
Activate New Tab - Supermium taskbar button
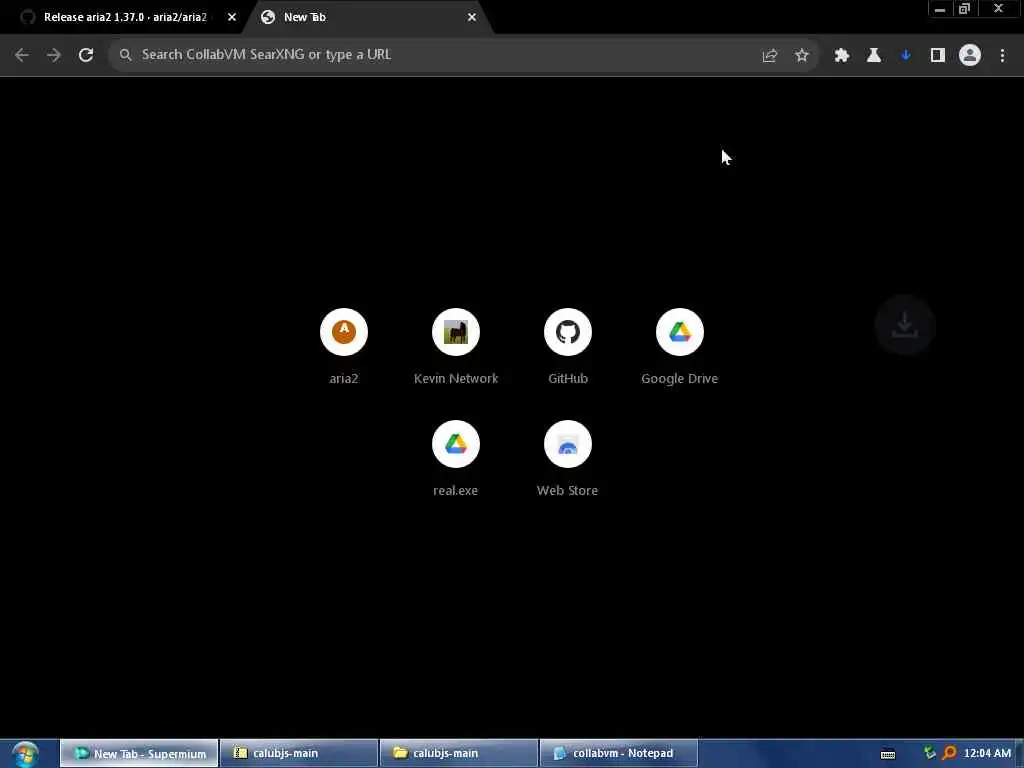click(139, 754)
